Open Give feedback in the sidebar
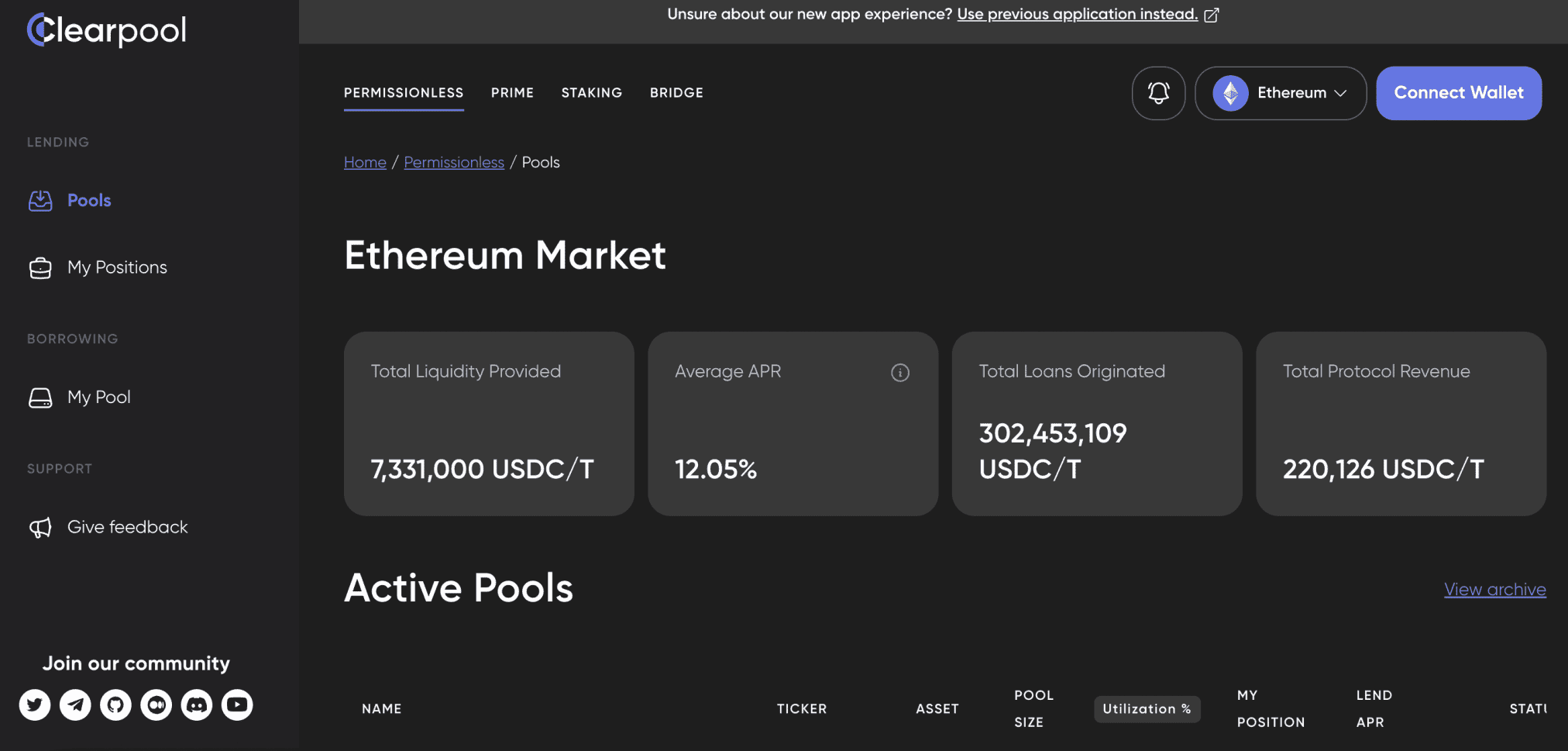 click(127, 527)
